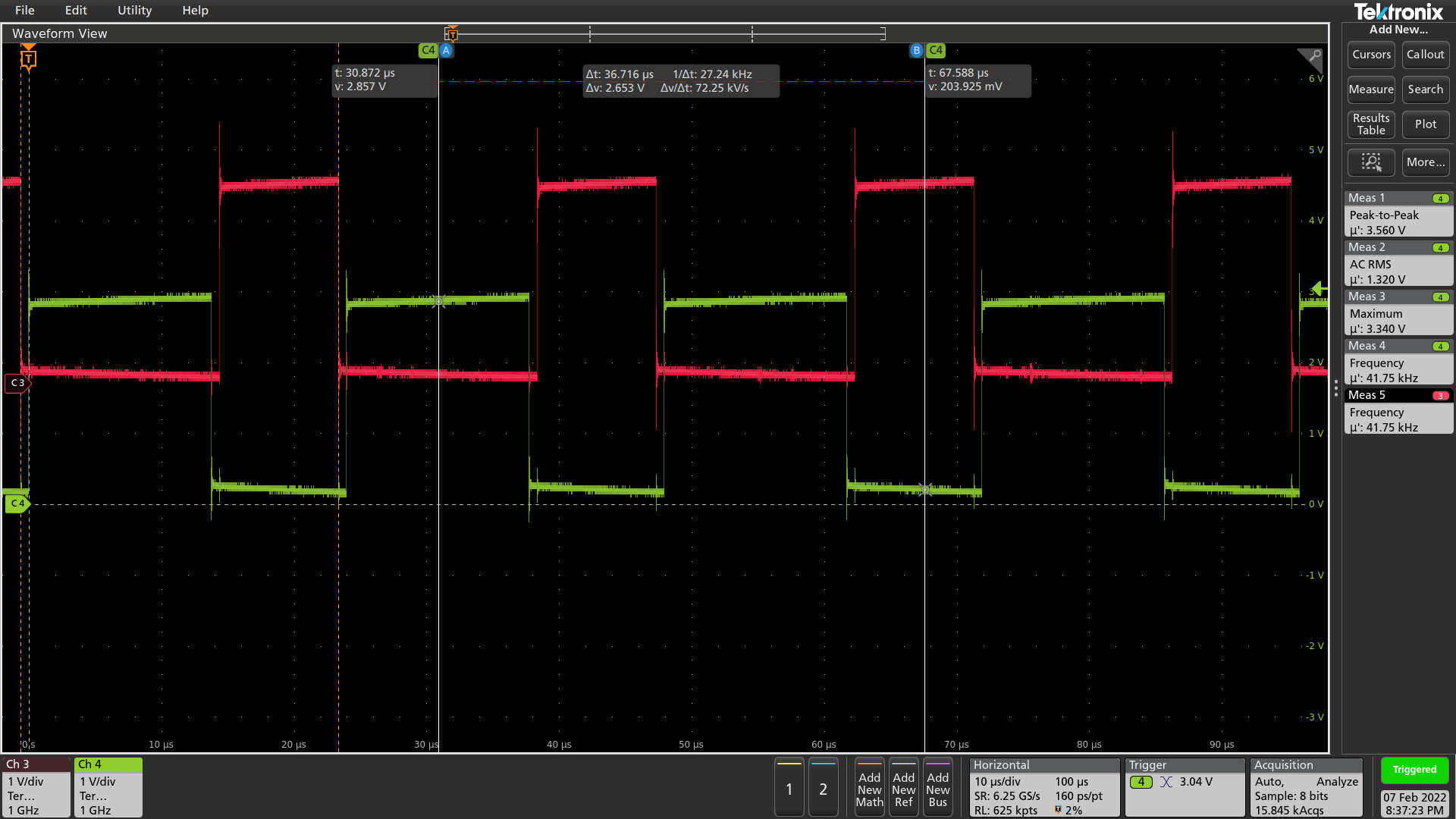Click the Add New Math button
This screenshot has width=1456, height=819.
click(x=869, y=789)
